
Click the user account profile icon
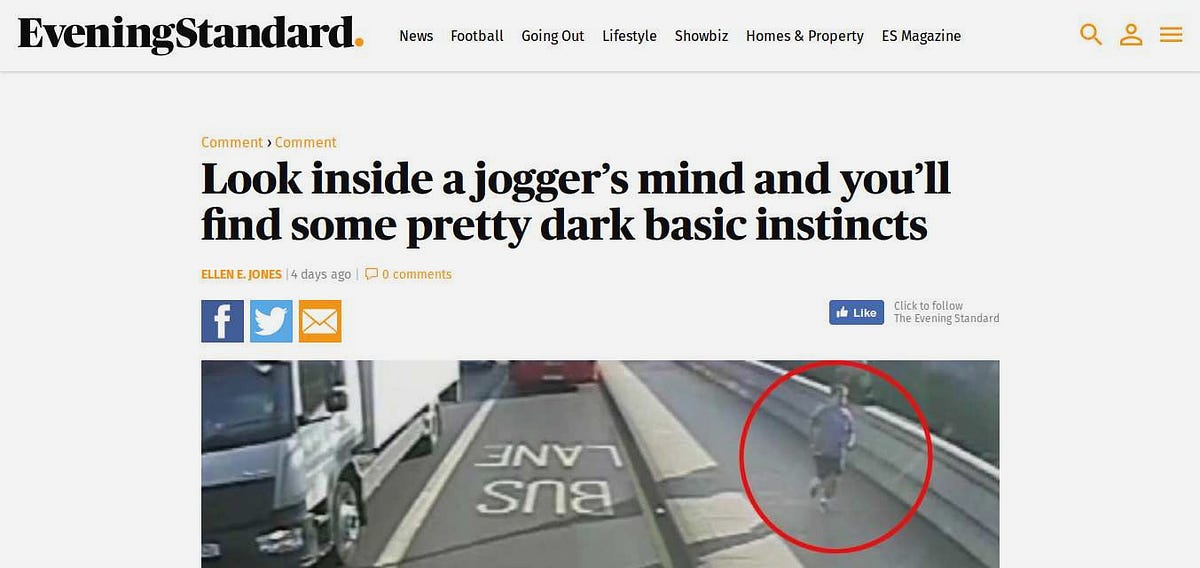1131,35
